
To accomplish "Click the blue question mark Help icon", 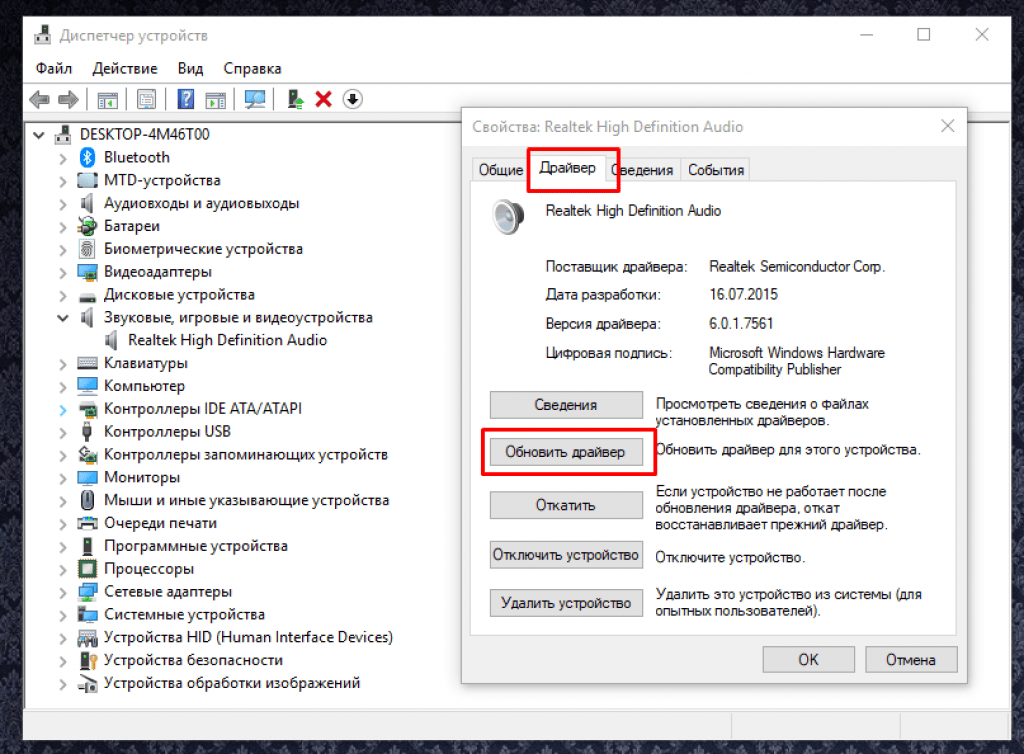I will click(186, 99).
